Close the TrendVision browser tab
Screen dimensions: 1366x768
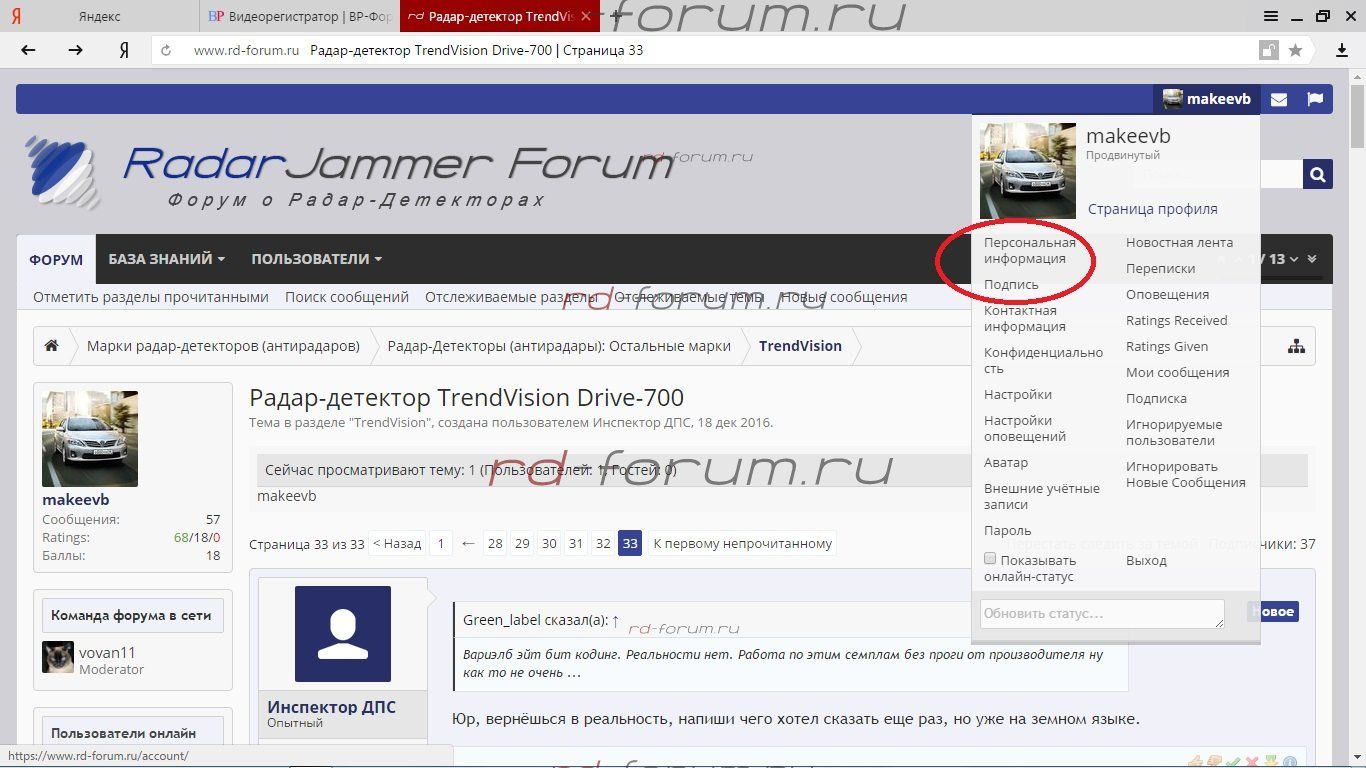click(x=586, y=16)
